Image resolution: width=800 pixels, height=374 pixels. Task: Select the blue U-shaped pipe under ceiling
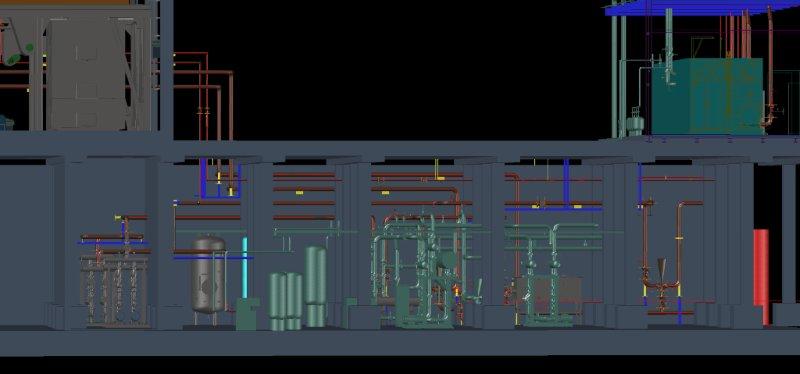tap(220, 179)
